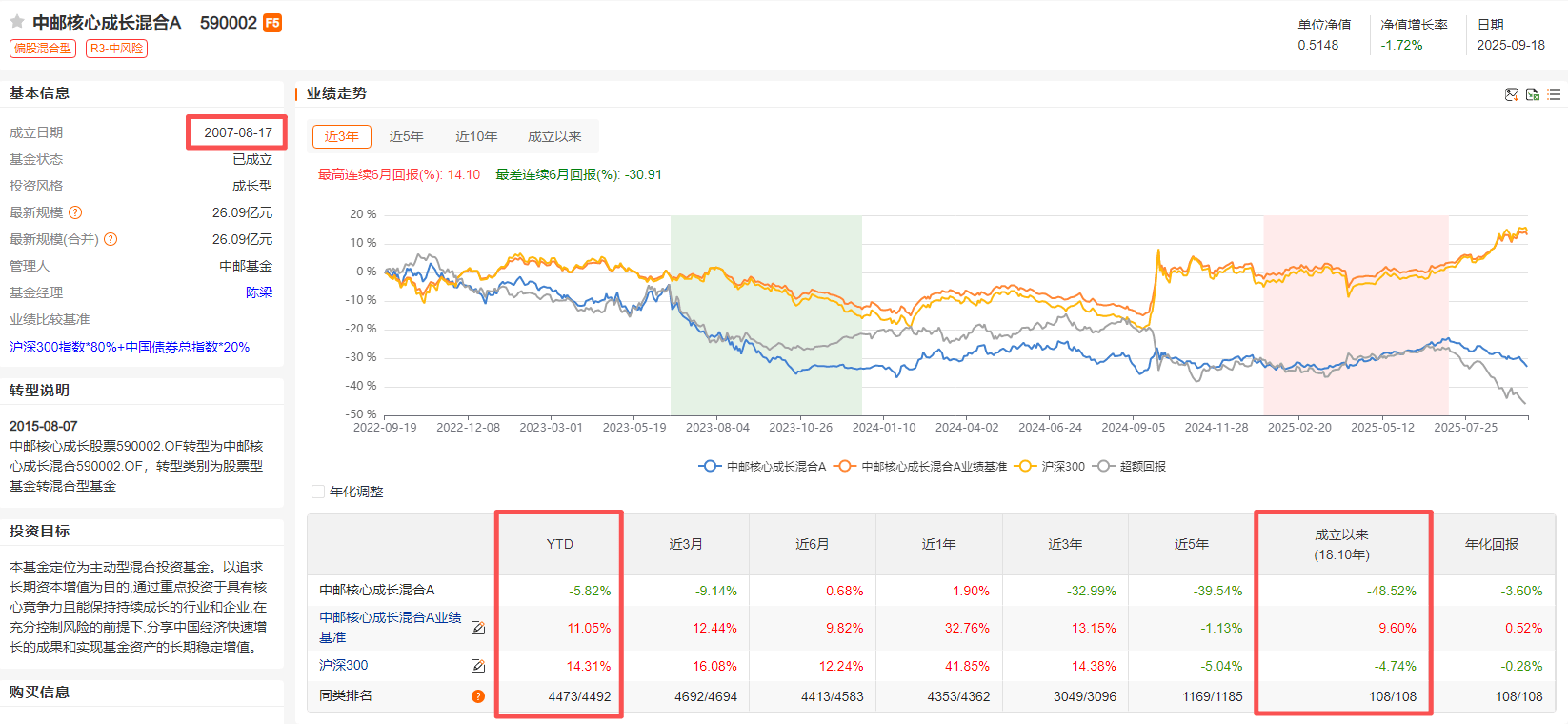The height and width of the screenshot is (724, 1568).
Task: Click the 沪深300 YTD value 14.31%
Action: pos(589,666)
